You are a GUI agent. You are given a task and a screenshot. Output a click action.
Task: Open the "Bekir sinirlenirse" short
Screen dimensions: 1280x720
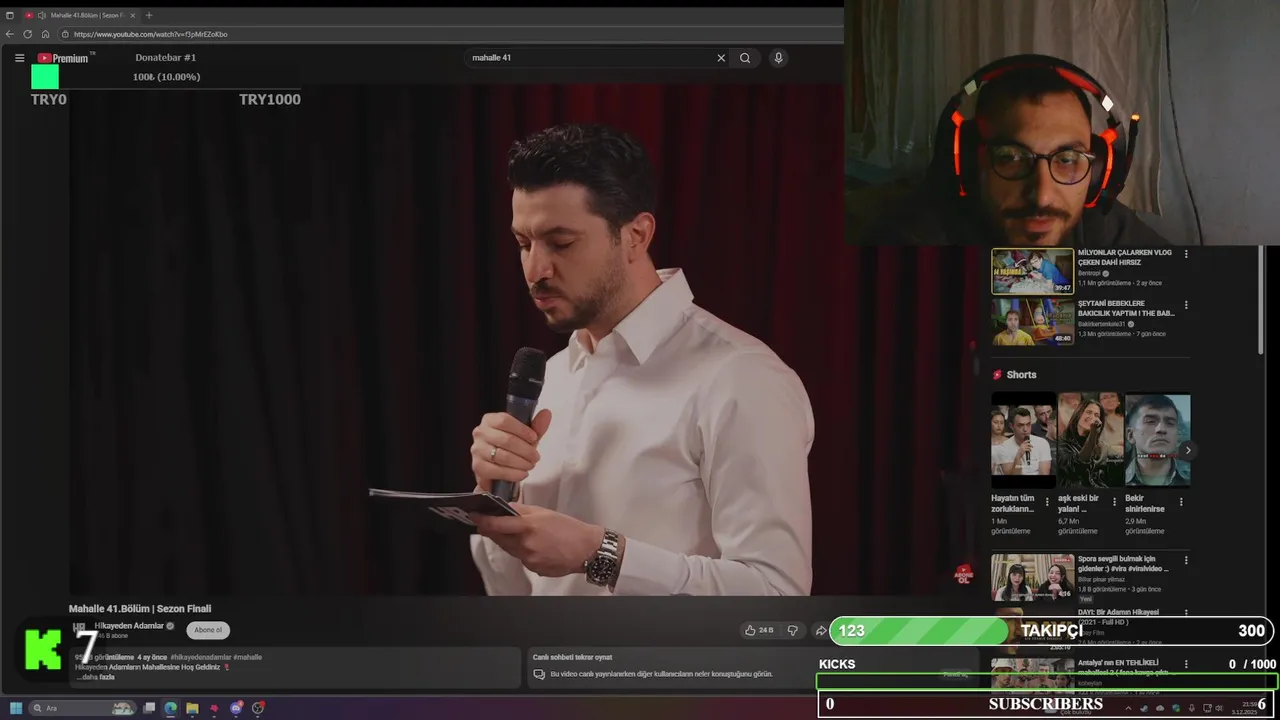(1157, 440)
